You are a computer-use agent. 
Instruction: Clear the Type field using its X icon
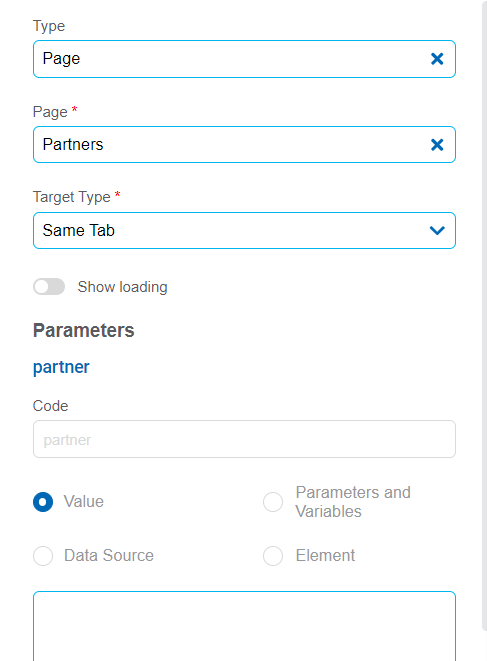click(437, 59)
